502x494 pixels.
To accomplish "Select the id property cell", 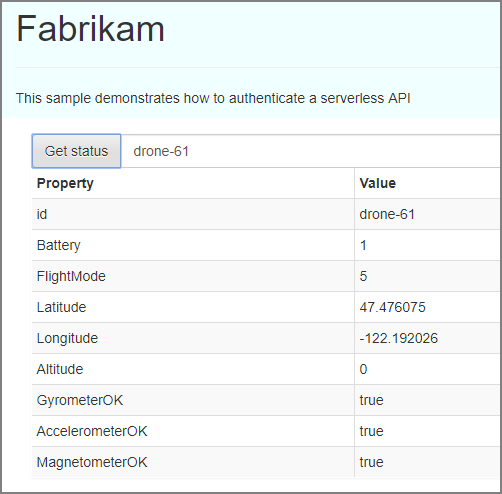I will click(193, 214).
